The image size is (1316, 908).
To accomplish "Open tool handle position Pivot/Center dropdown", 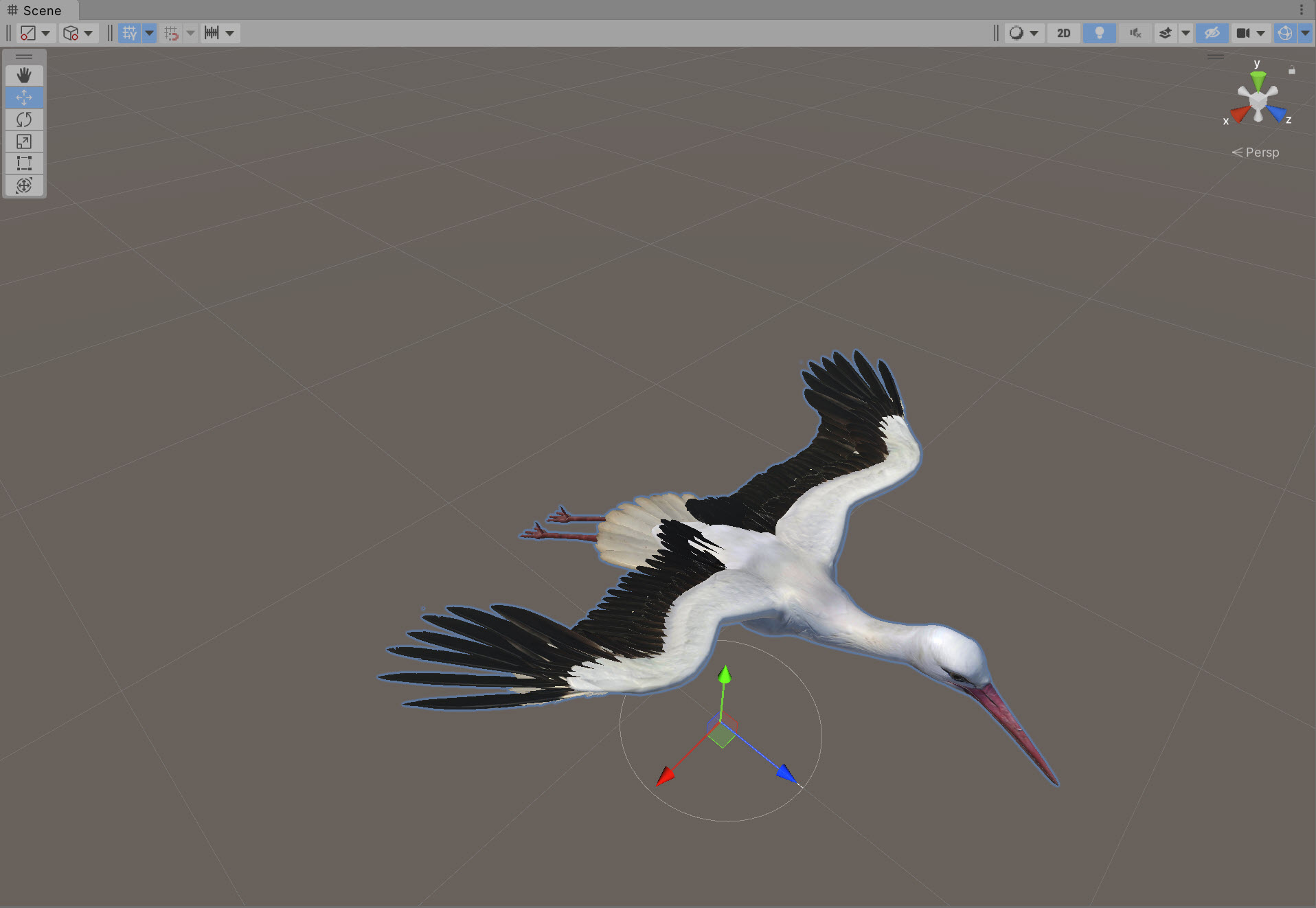I will (x=36, y=33).
